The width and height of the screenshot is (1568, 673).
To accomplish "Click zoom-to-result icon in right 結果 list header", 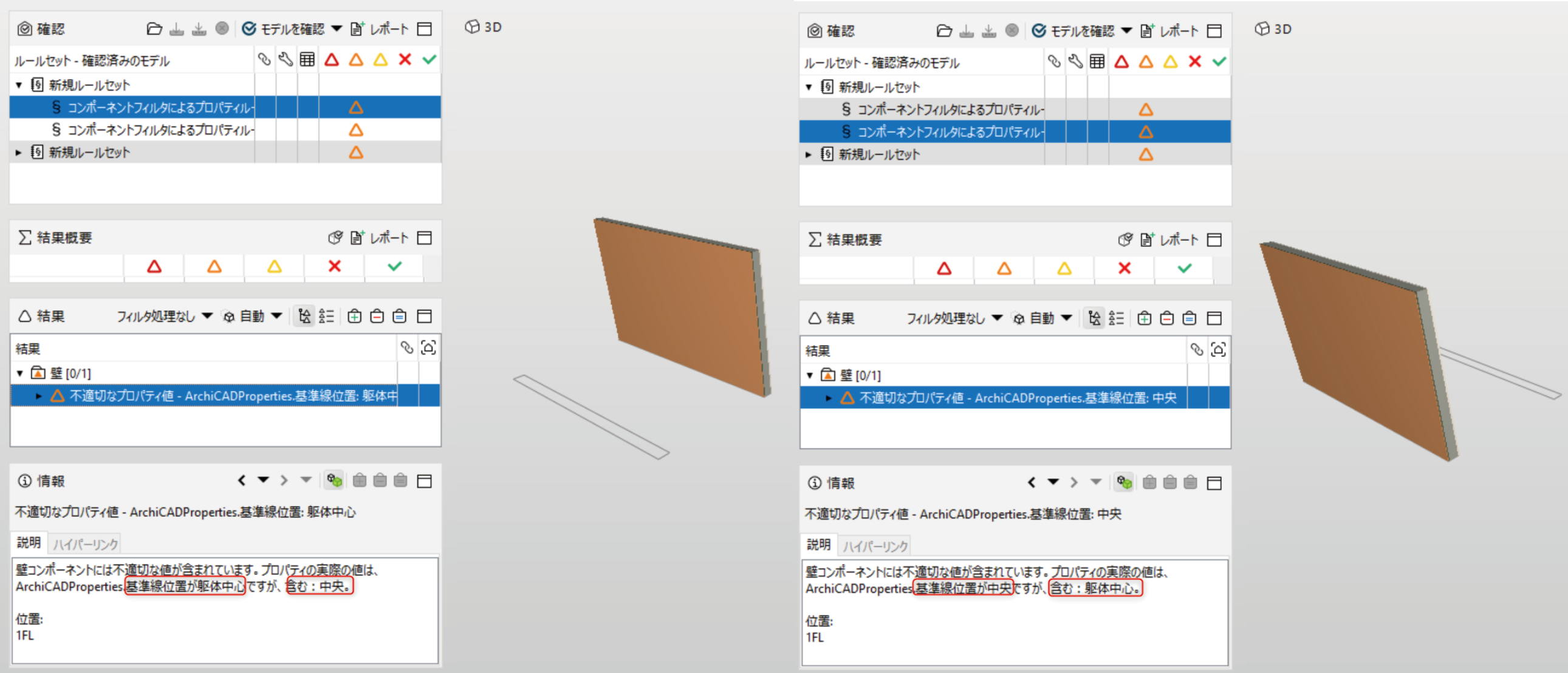I will click(1219, 350).
